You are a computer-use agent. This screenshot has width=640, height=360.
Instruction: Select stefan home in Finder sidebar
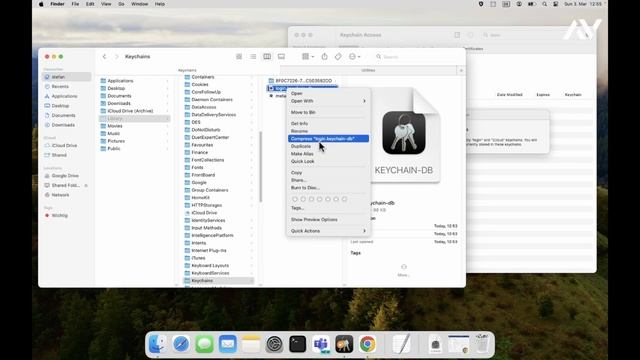point(67,77)
